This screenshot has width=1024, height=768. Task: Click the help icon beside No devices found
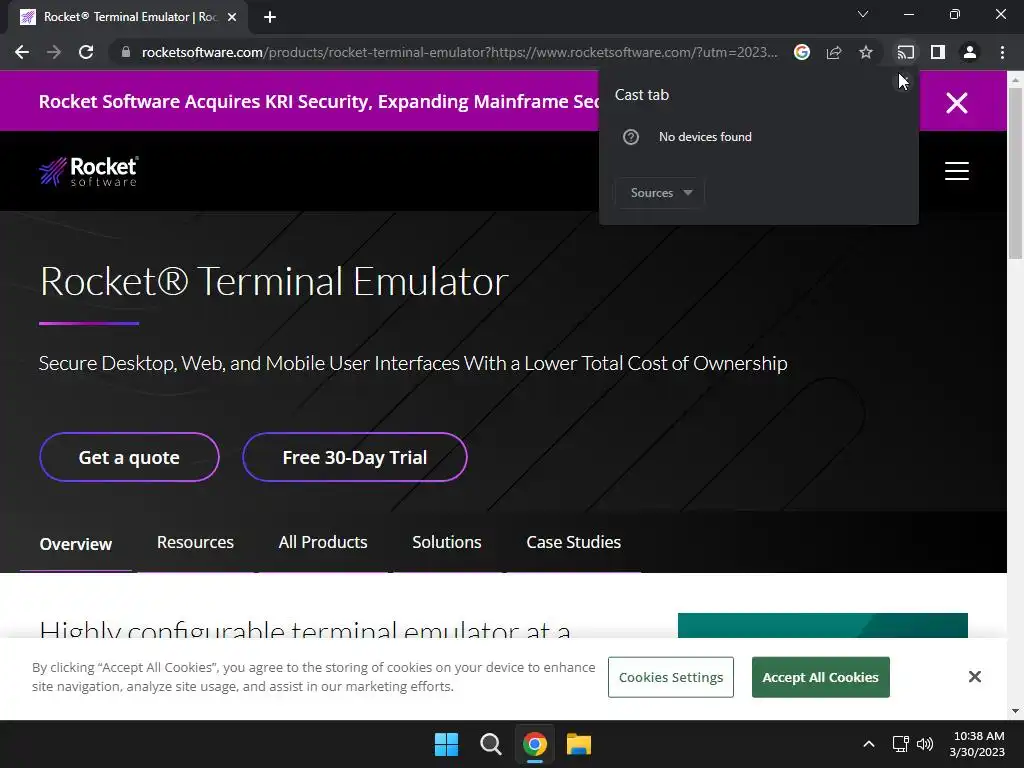point(631,137)
